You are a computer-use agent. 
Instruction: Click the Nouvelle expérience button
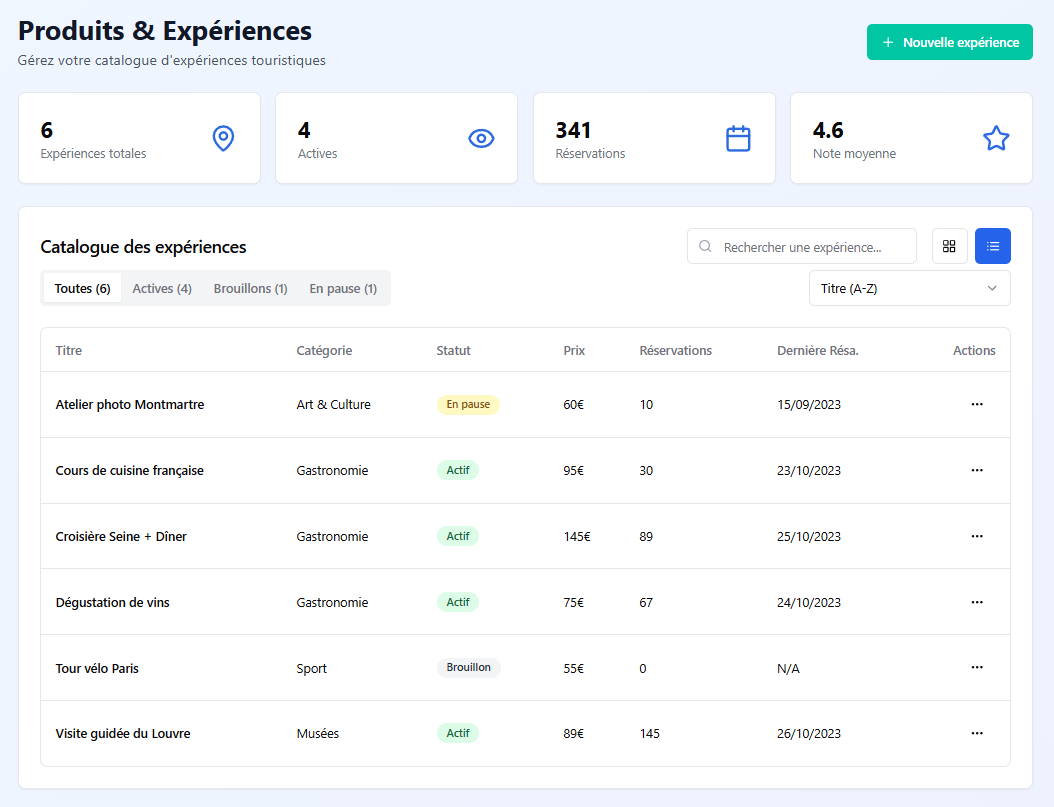pyautogui.click(x=949, y=42)
